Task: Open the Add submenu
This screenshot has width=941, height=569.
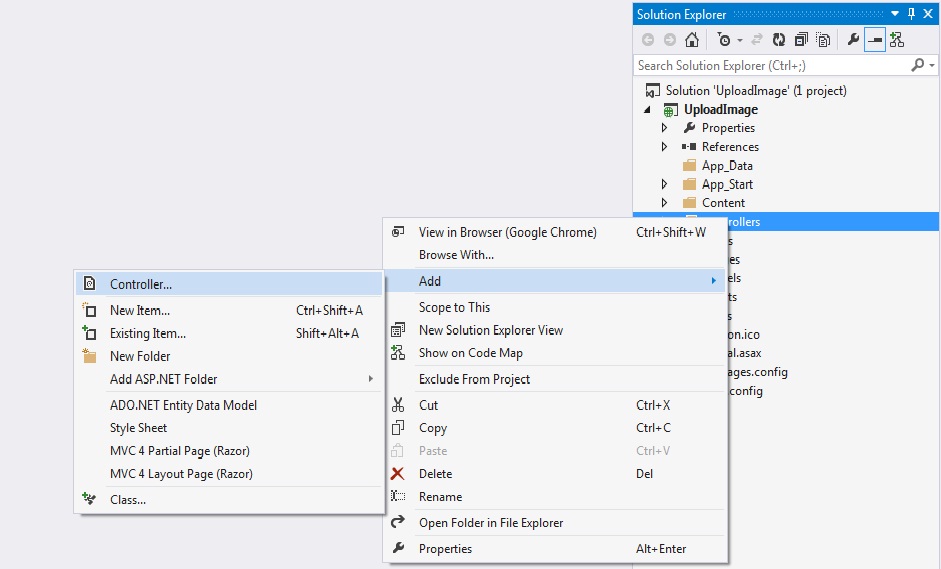Action: (555, 281)
